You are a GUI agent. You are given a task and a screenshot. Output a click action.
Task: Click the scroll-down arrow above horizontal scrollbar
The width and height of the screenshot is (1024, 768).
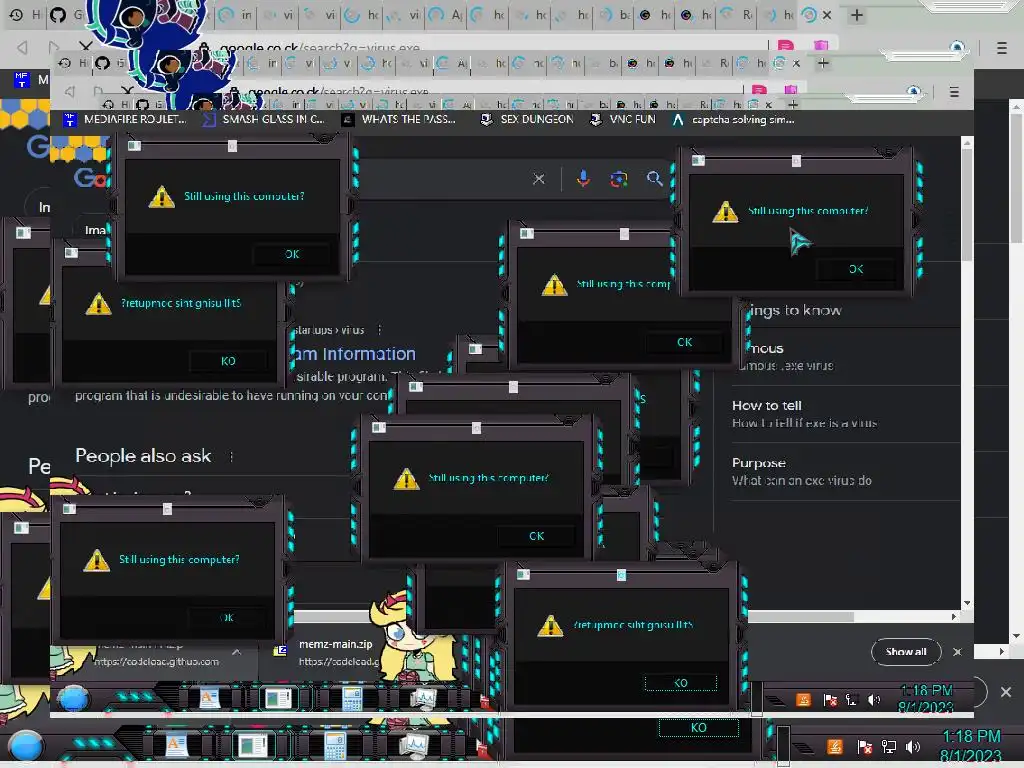(967, 603)
